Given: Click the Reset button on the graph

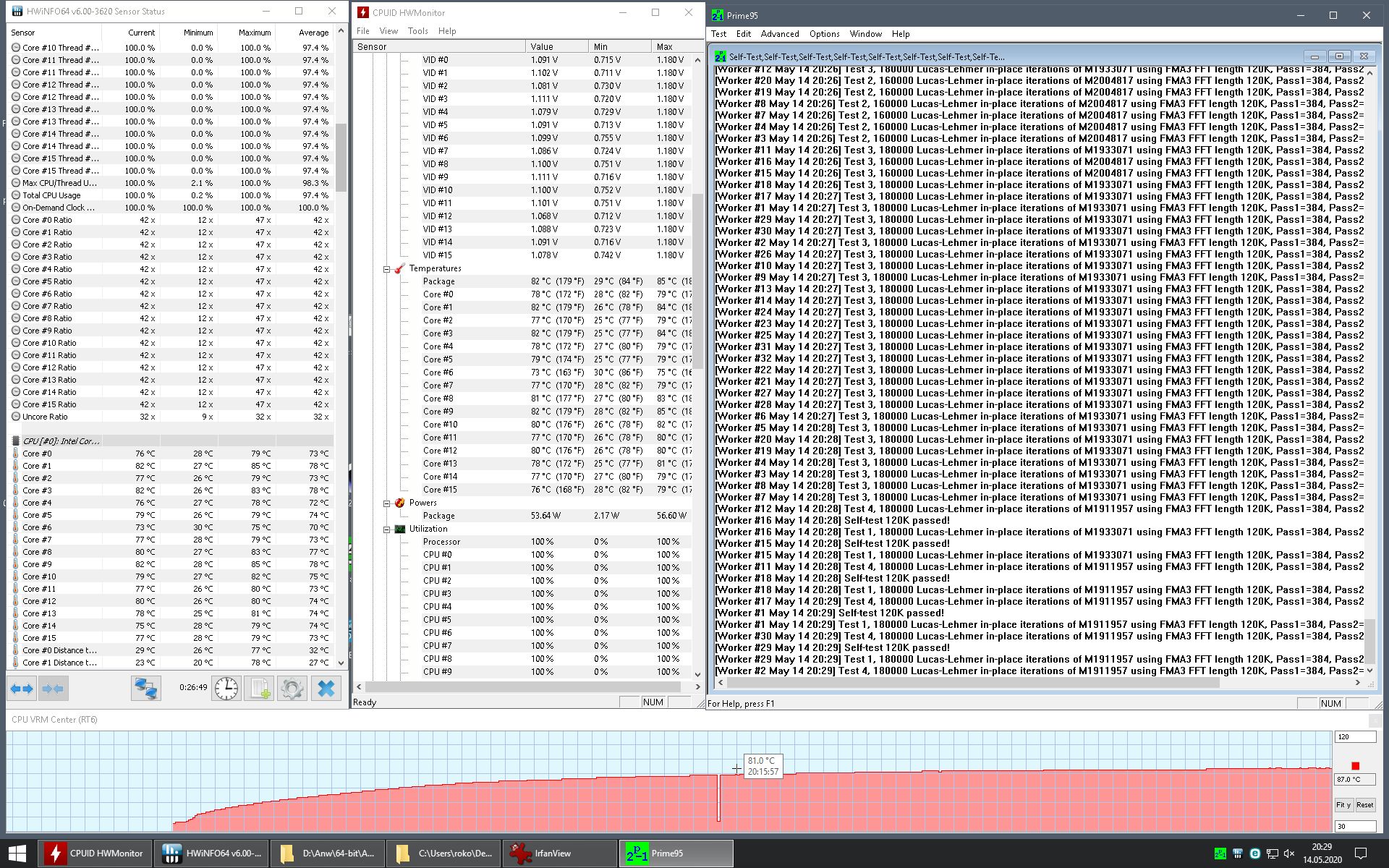Looking at the screenshot, I should (1364, 804).
